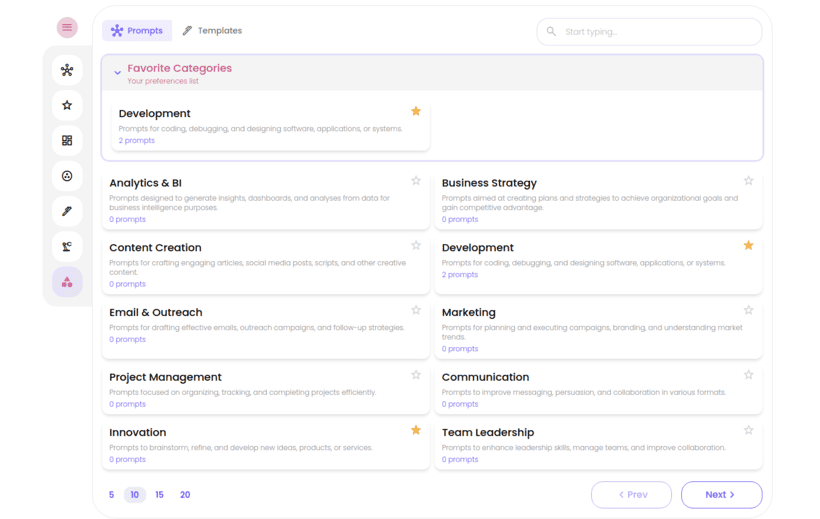The width and height of the screenshot is (820, 519).
Task: Select the highlighted shapes categories sidebar icon
Action: click(67, 282)
